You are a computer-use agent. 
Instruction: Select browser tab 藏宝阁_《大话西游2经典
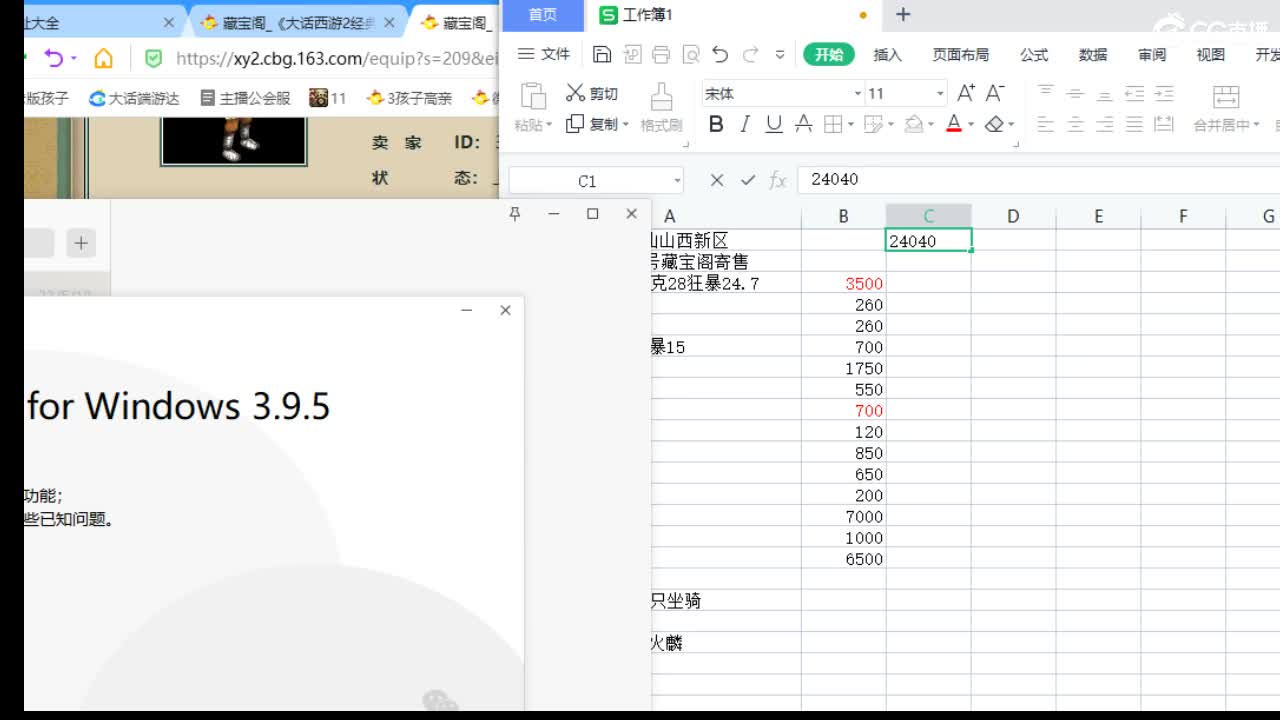click(x=298, y=22)
